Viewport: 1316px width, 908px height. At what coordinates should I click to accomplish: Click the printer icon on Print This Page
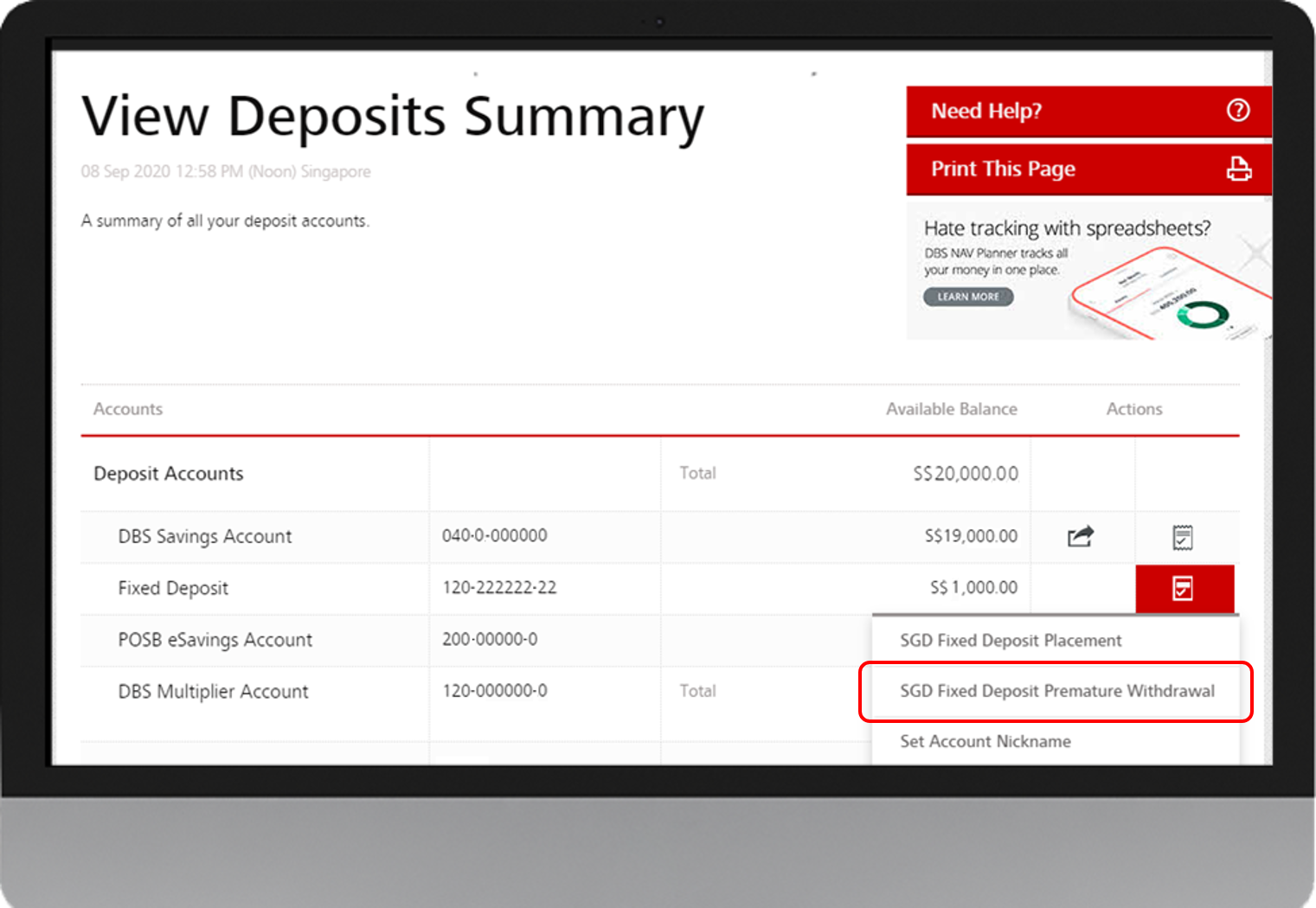pos(1238,169)
